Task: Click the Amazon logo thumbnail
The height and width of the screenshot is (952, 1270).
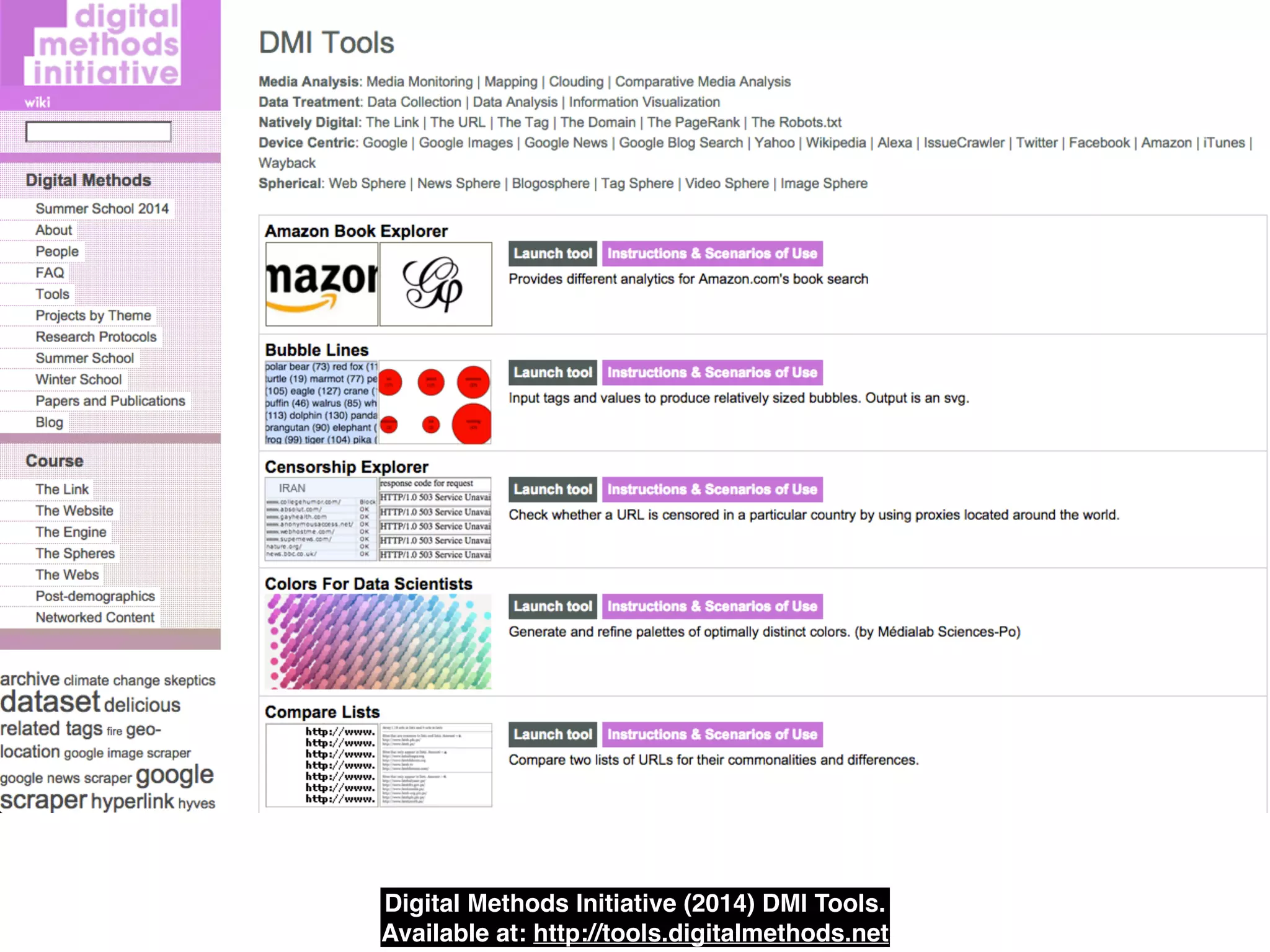Action: 322,284
